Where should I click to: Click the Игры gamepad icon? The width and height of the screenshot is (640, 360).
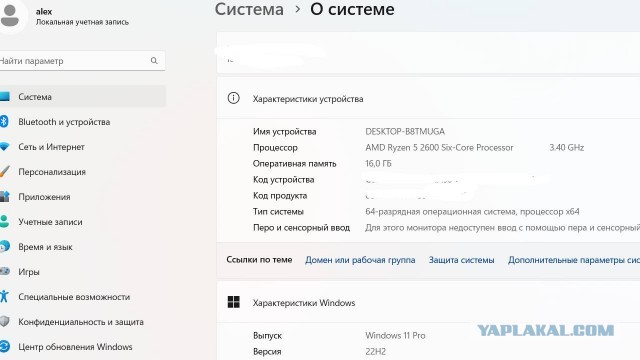pos(4,271)
